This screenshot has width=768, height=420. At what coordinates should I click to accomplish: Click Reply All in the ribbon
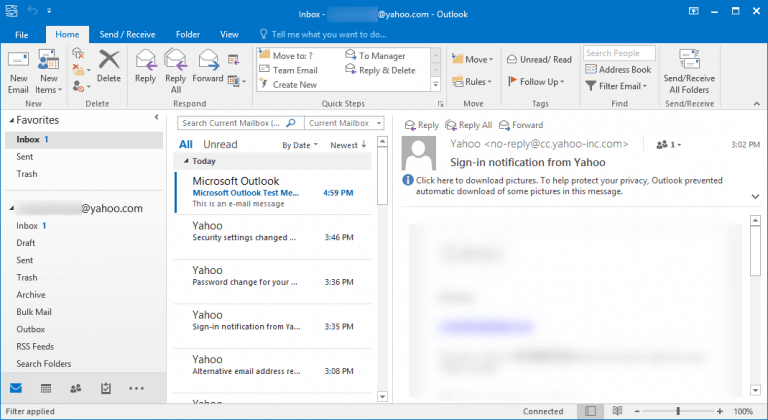tap(175, 72)
